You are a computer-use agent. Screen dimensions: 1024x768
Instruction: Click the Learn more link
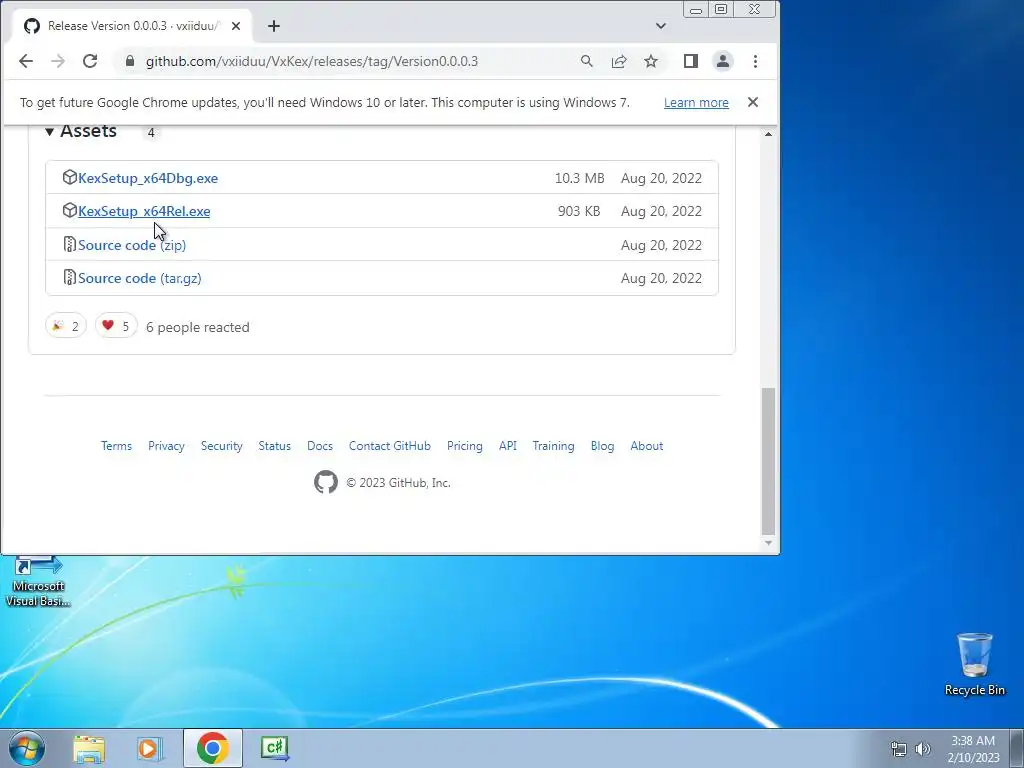(x=696, y=103)
